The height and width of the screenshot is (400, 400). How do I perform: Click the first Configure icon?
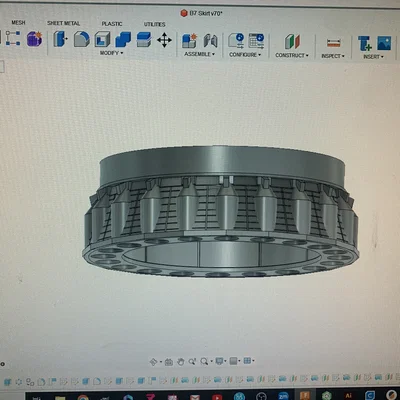coord(236,41)
